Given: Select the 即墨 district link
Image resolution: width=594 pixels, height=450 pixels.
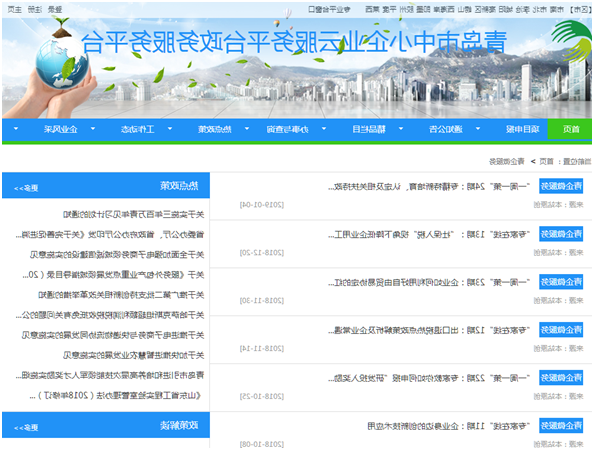Looking at the screenshot, I should (423, 9).
